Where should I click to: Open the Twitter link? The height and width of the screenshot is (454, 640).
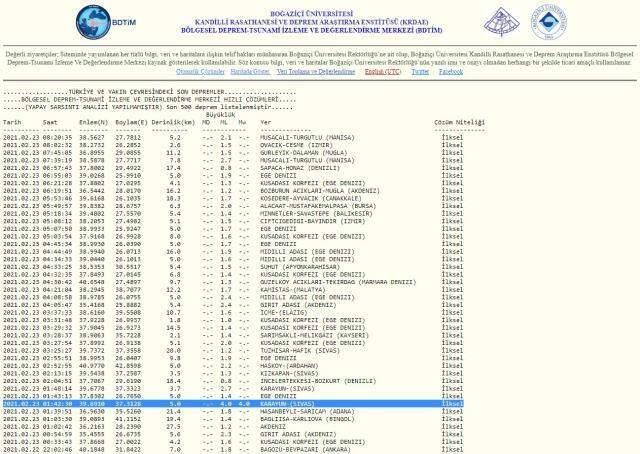pyautogui.click(x=420, y=71)
